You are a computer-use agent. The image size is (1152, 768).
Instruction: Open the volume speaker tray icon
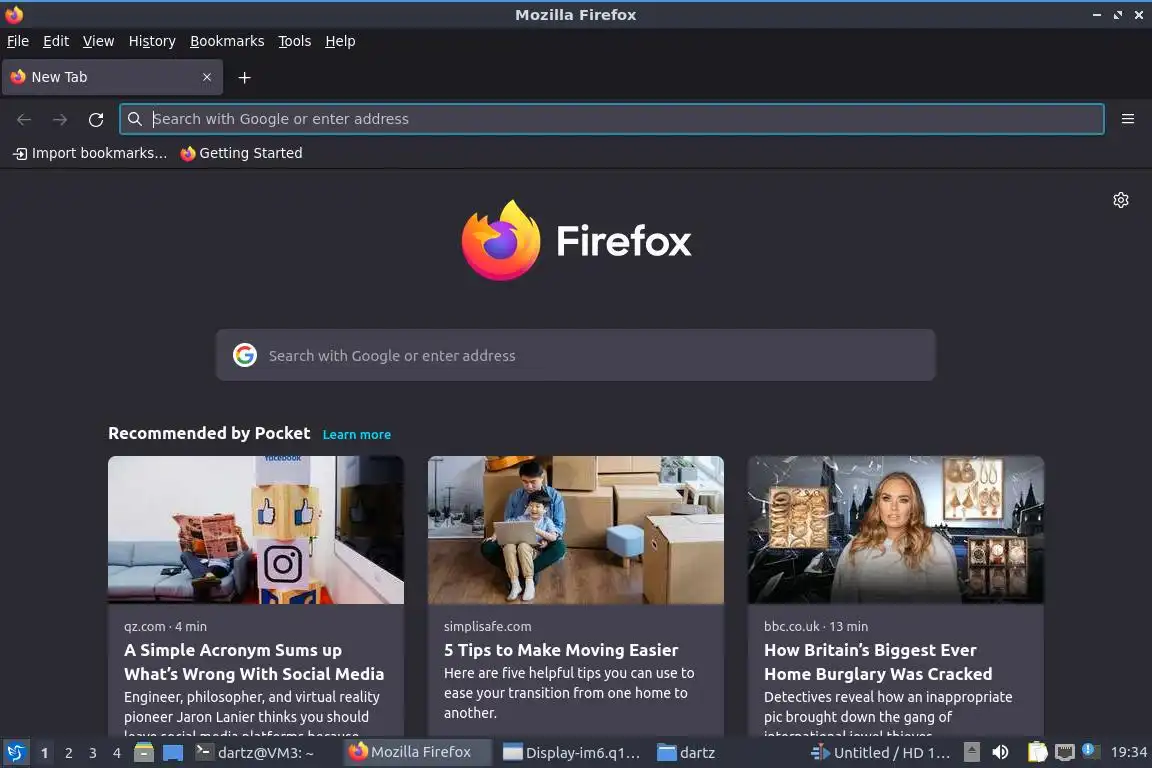coord(1000,752)
